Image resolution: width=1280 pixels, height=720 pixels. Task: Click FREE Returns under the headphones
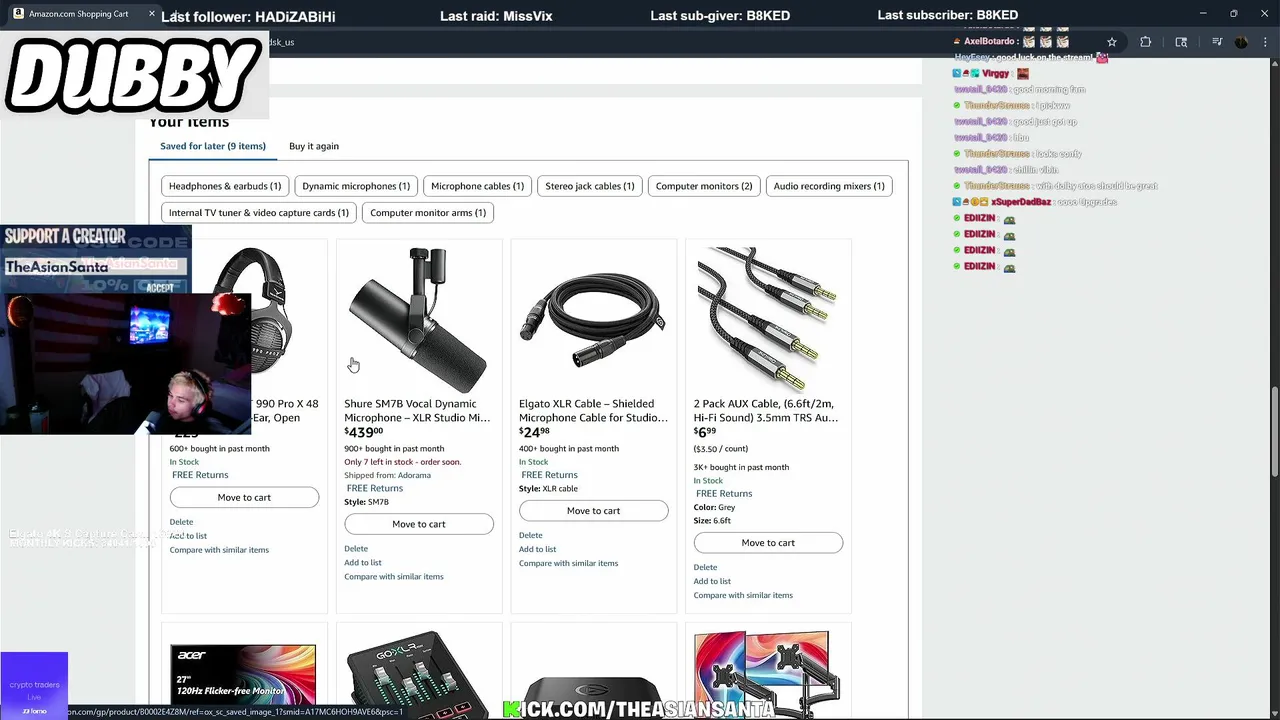[x=200, y=475]
